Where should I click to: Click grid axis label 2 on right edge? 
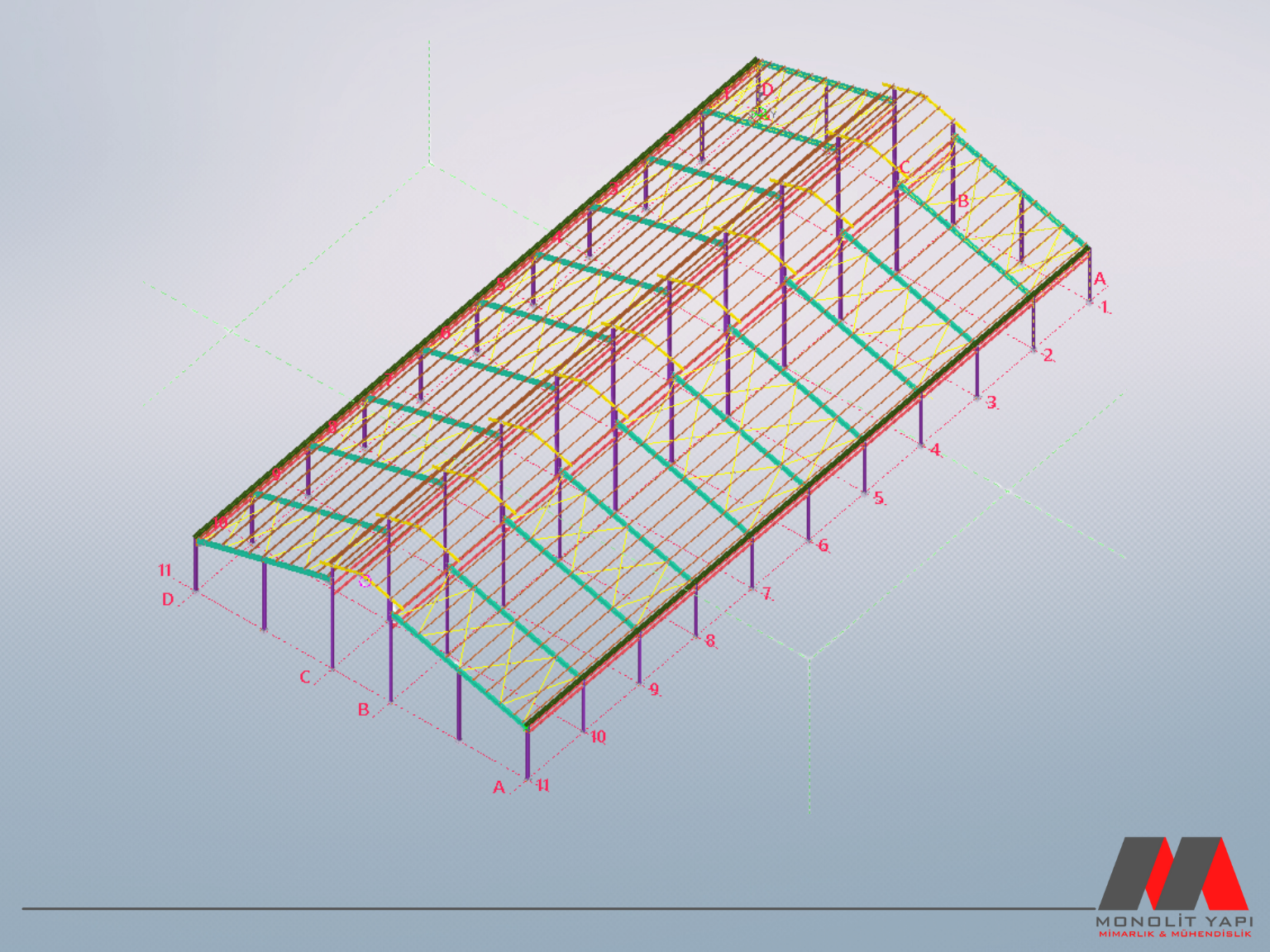[x=1048, y=355]
